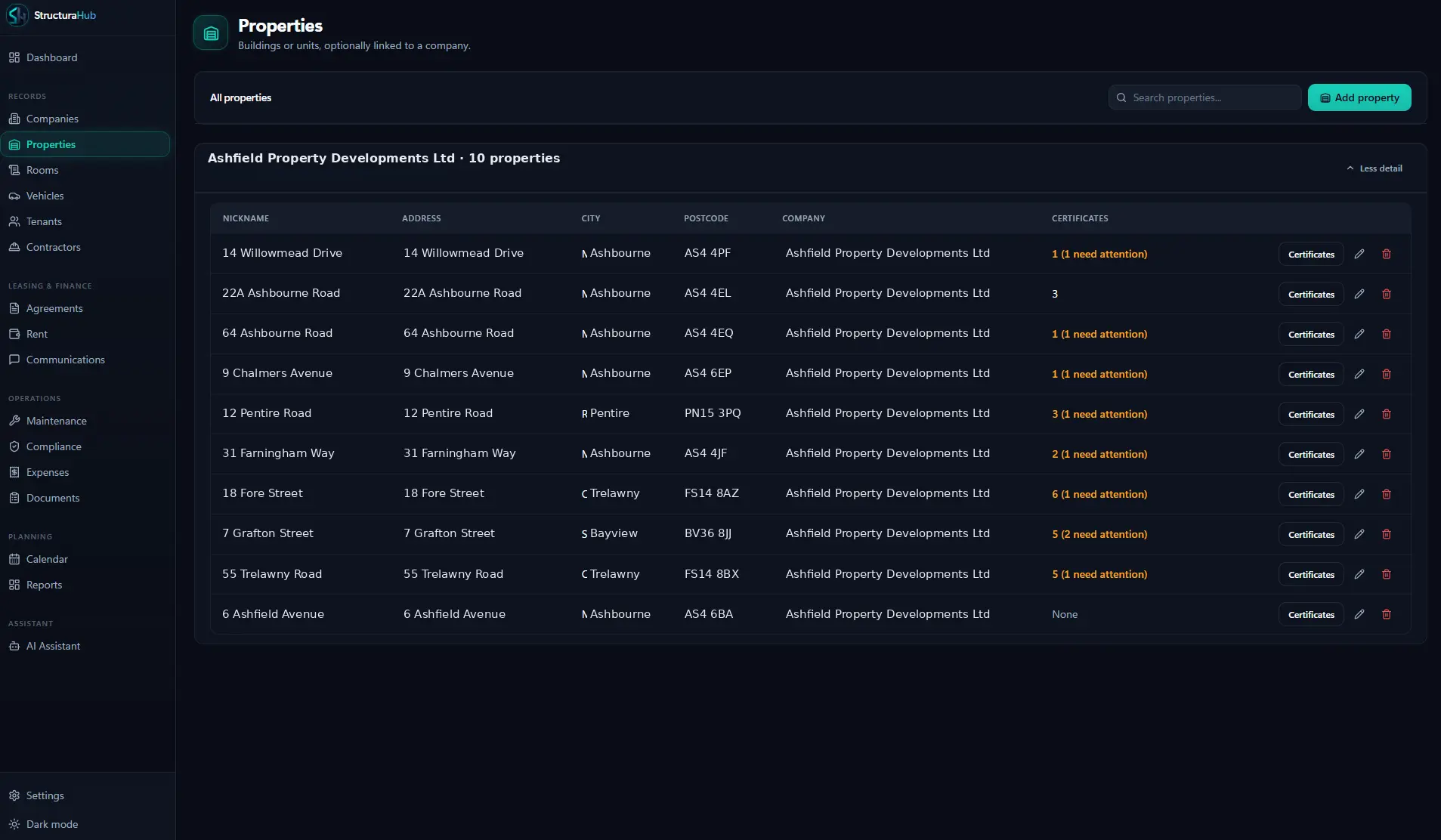Delete the 22A Ashbourne Road property
The width and height of the screenshot is (1441, 840).
click(x=1387, y=294)
